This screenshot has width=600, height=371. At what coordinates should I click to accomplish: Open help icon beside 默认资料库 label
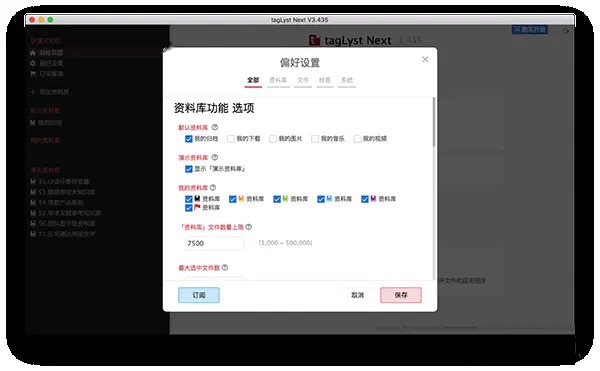[x=215, y=127]
